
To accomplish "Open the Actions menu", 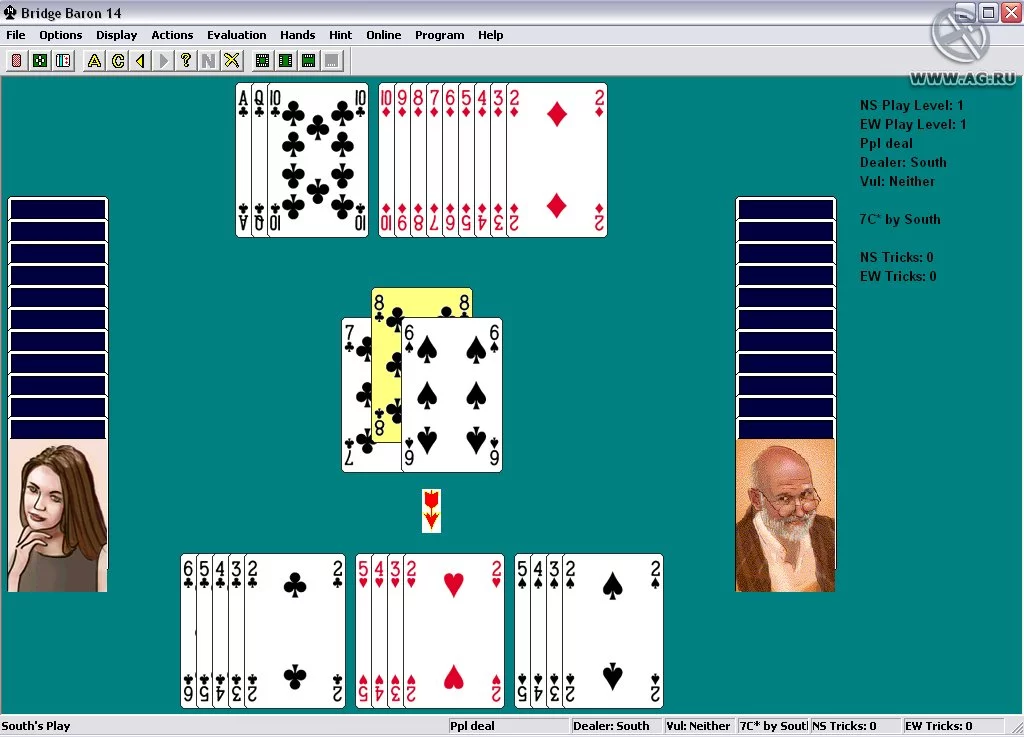I will tap(172, 35).
